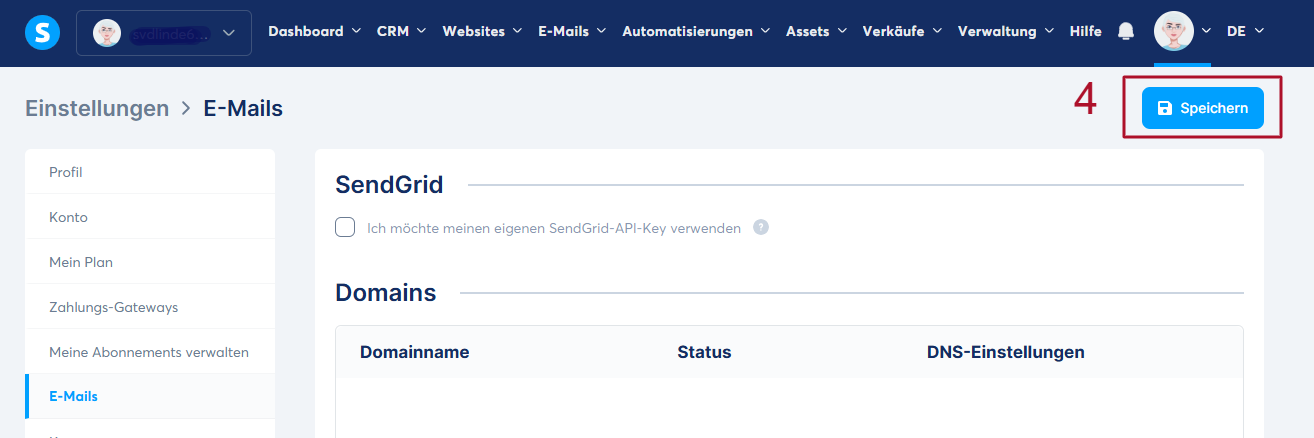Click the Speichern save button
Image resolution: width=1314 pixels, height=438 pixels.
(x=1202, y=108)
